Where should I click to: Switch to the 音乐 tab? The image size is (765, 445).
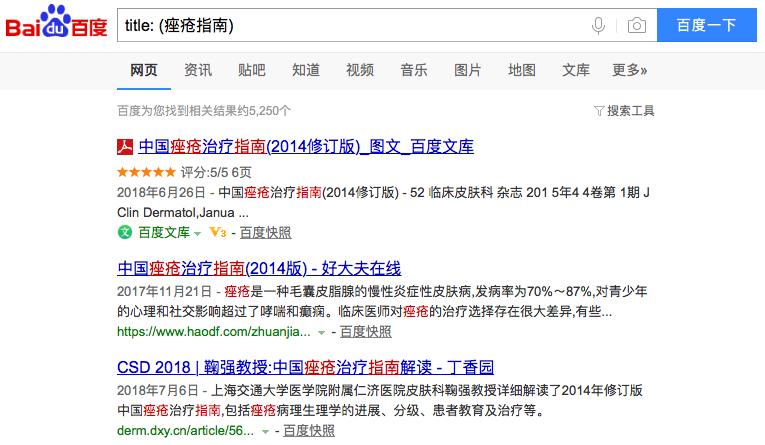pyautogui.click(x=414, y=70)
